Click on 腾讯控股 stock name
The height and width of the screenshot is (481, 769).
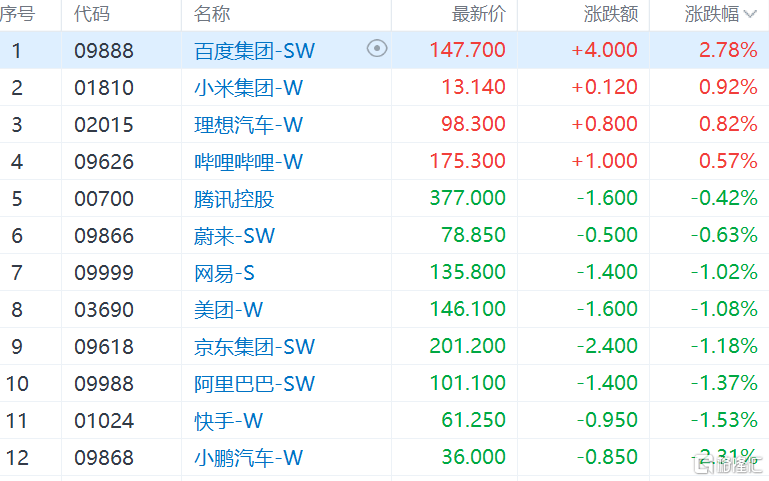pos(234,198)
